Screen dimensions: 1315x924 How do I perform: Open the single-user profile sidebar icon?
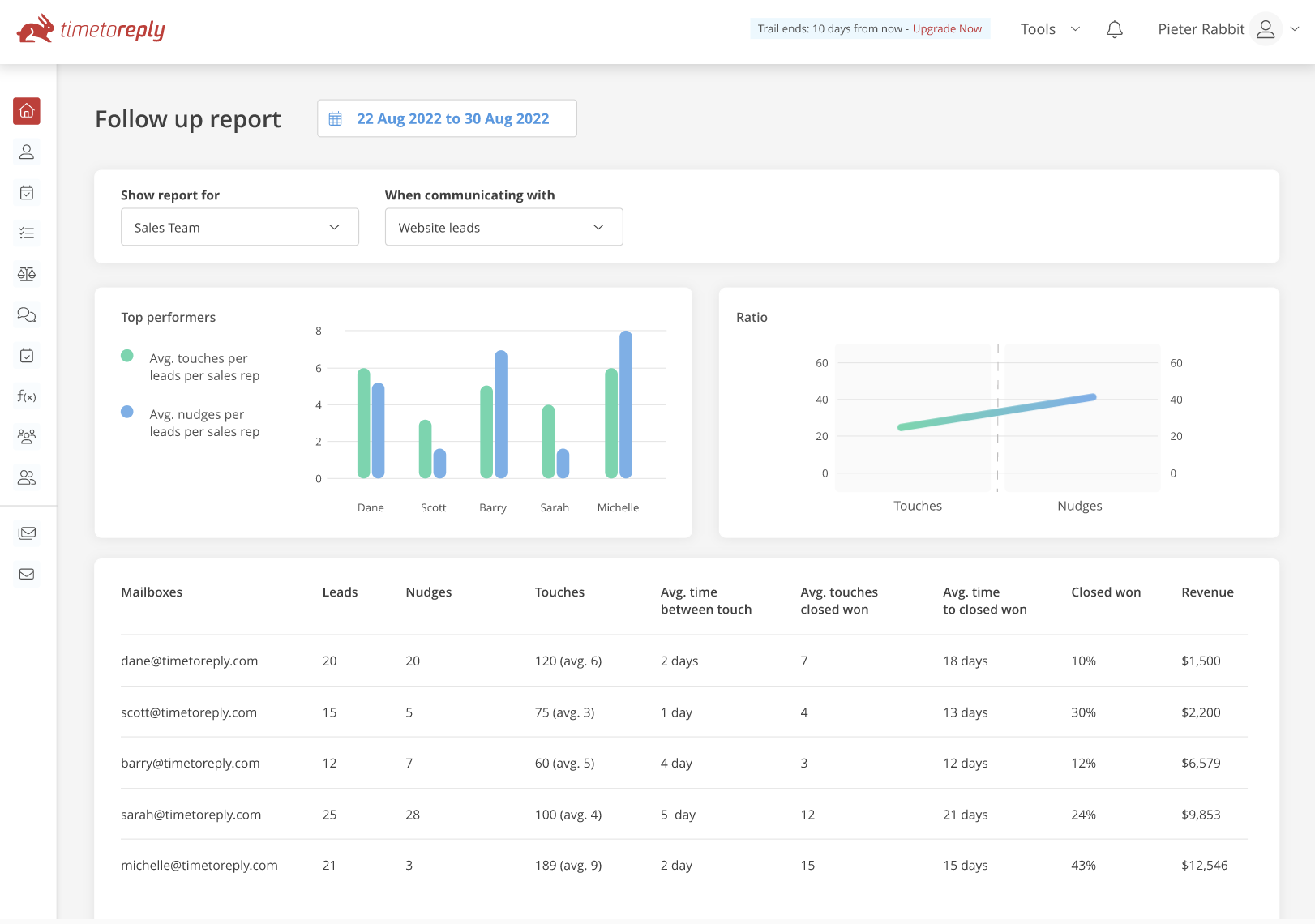click(27, 152)
